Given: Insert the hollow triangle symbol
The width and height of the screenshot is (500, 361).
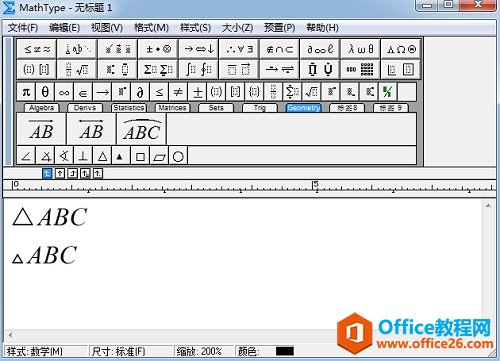Looking at the screenshot, I should tap(102, 156).
